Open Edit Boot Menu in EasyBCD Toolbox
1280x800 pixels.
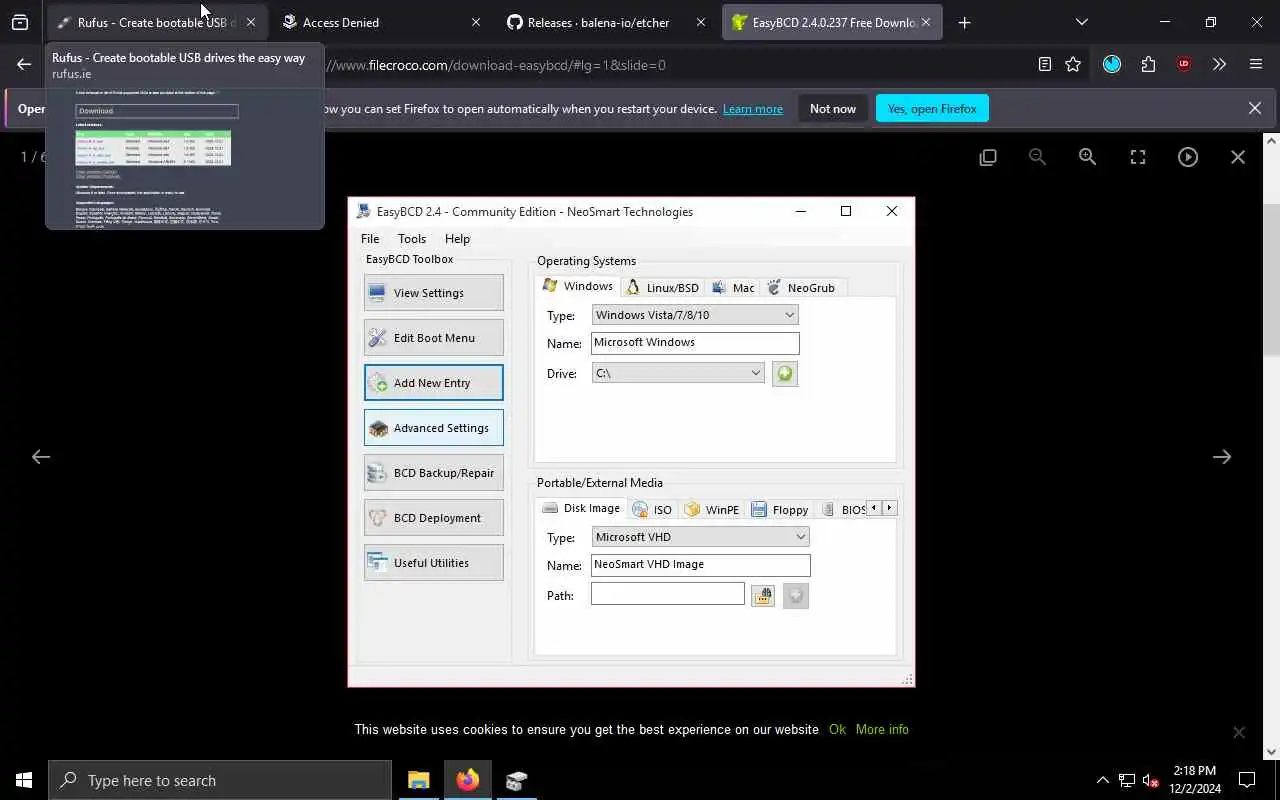[434, 338]
